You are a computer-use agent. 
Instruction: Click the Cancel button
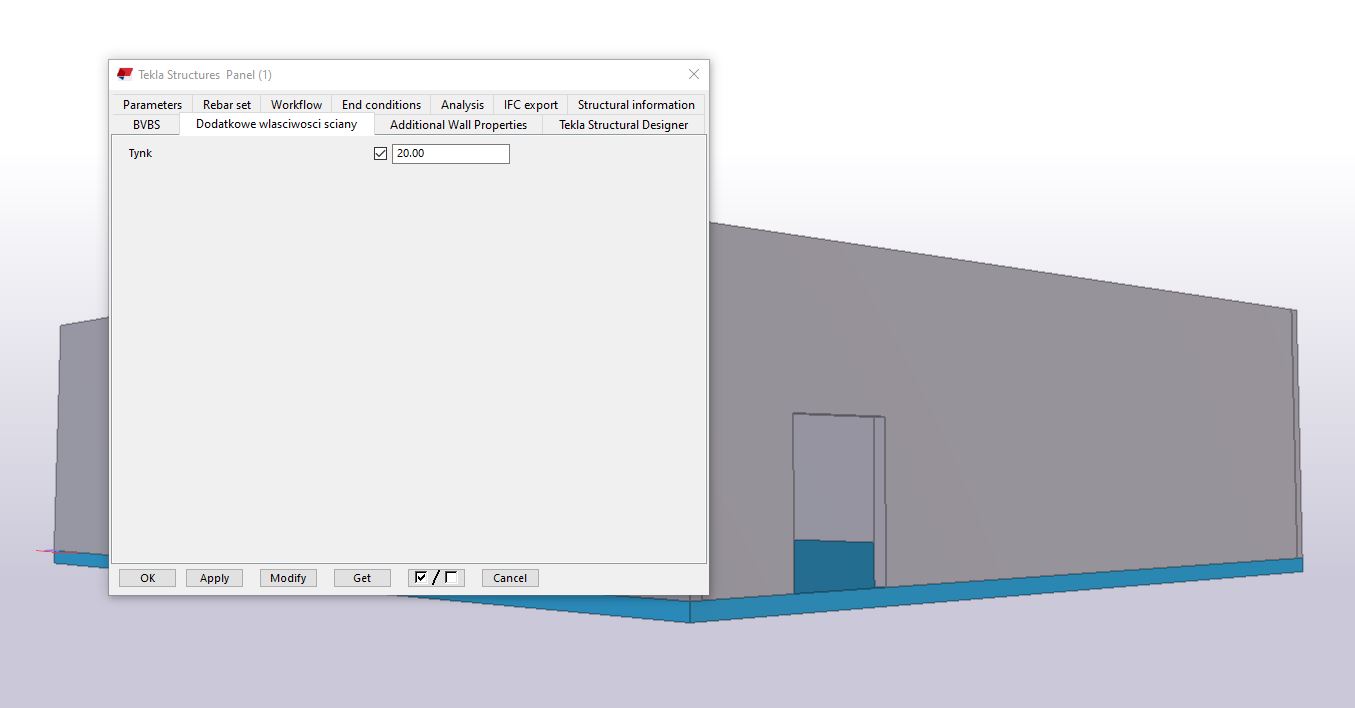(510, 578)
